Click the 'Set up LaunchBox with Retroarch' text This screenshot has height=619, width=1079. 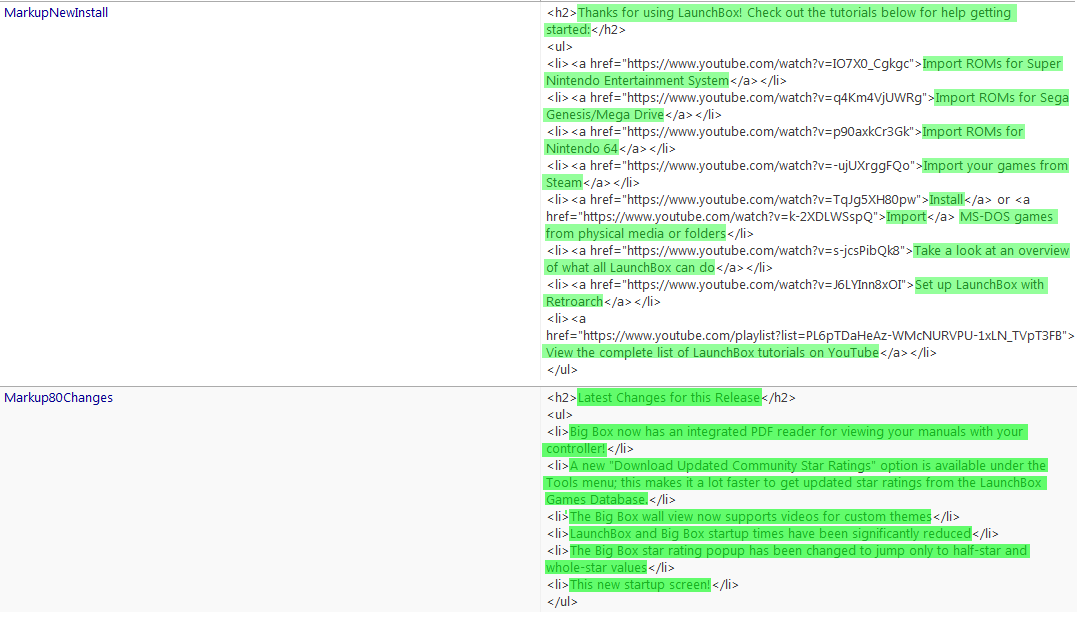(797, 293)
